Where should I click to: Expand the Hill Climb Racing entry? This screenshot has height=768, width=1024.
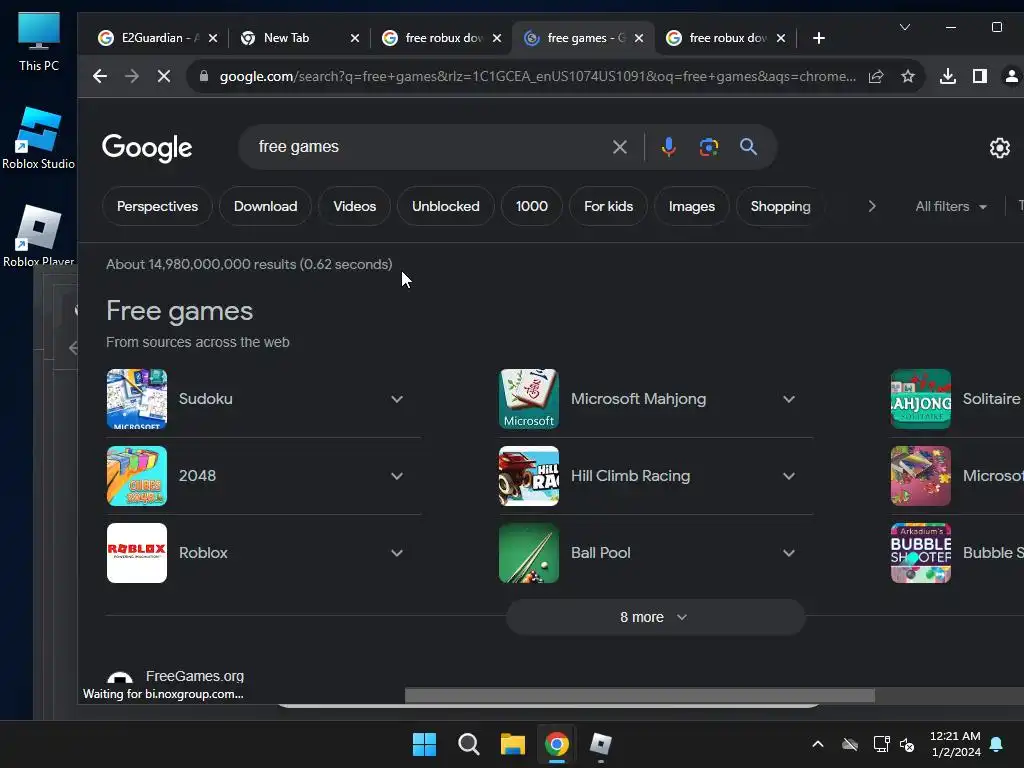(x=789, y=476)
